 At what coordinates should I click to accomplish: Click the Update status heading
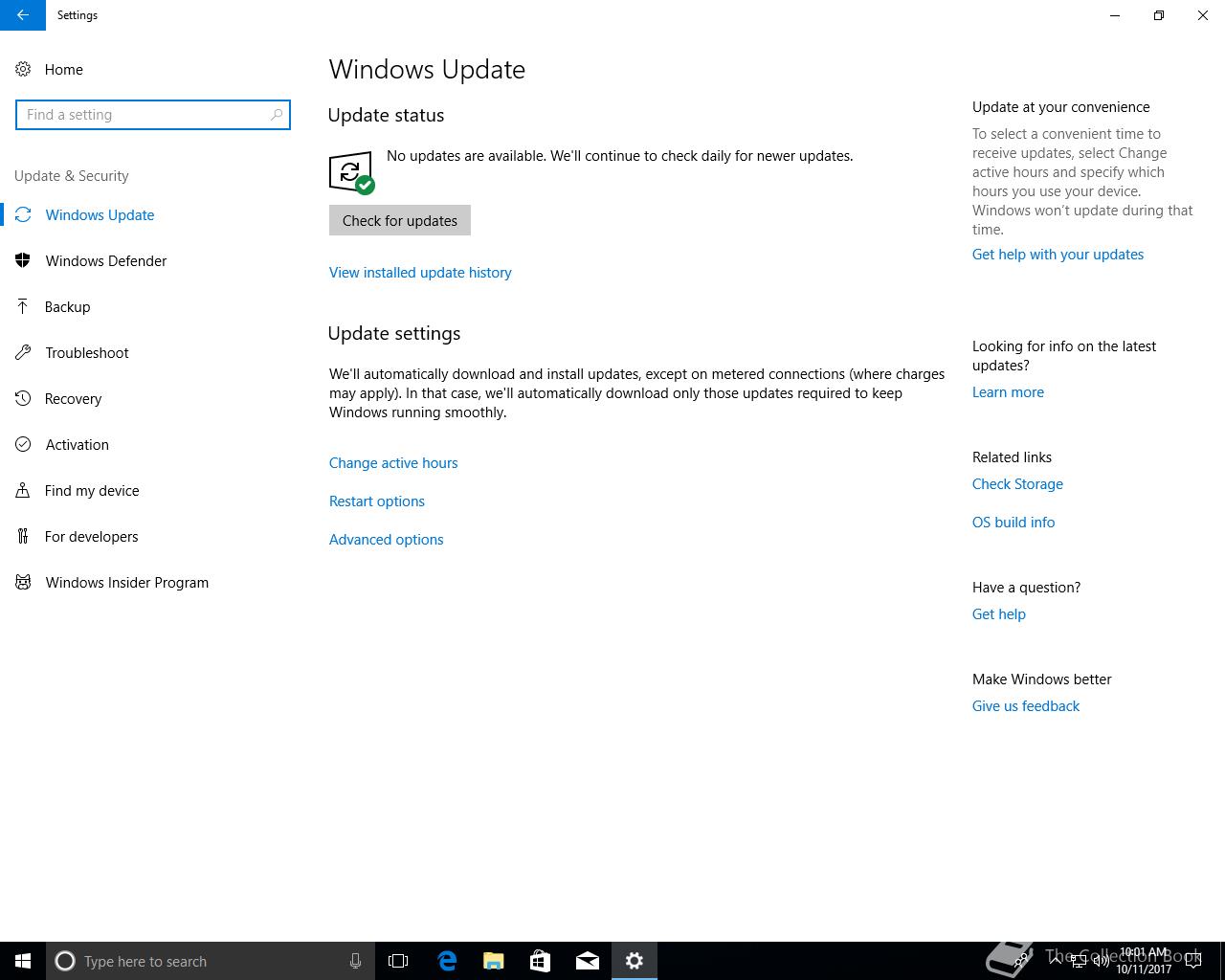386,115
